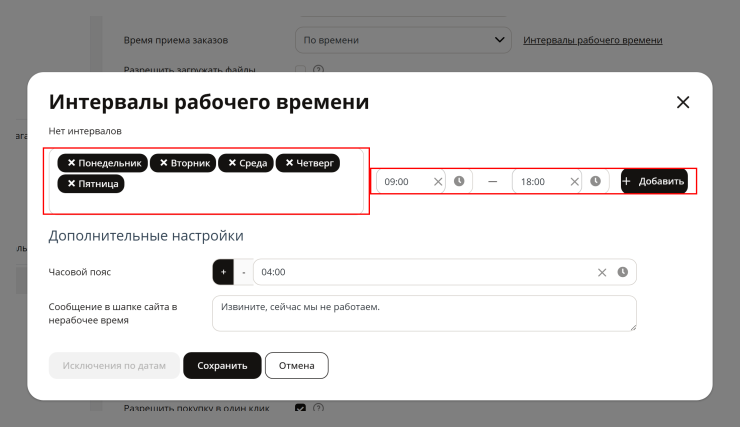The width and height of the screenshot is (740, 427).
Task: Click the Дополнительные настройки heading
Action: (146, 235)
